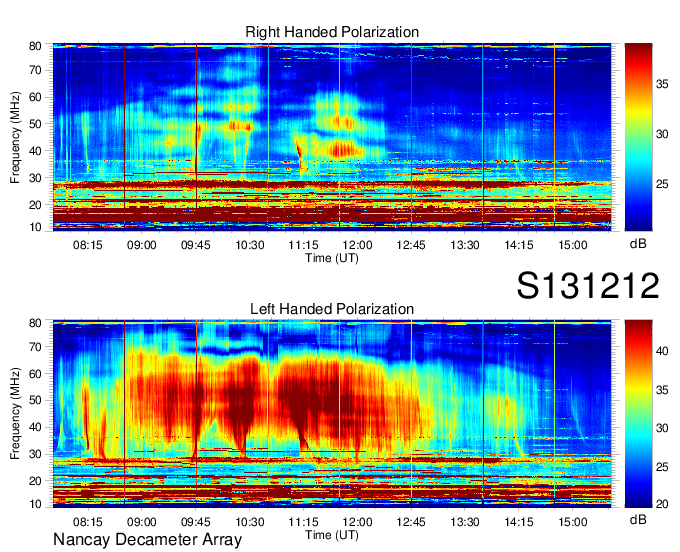
Task: Click 14:15 tick on right-handed plot time axis
Action: click(x=519, y=245)
